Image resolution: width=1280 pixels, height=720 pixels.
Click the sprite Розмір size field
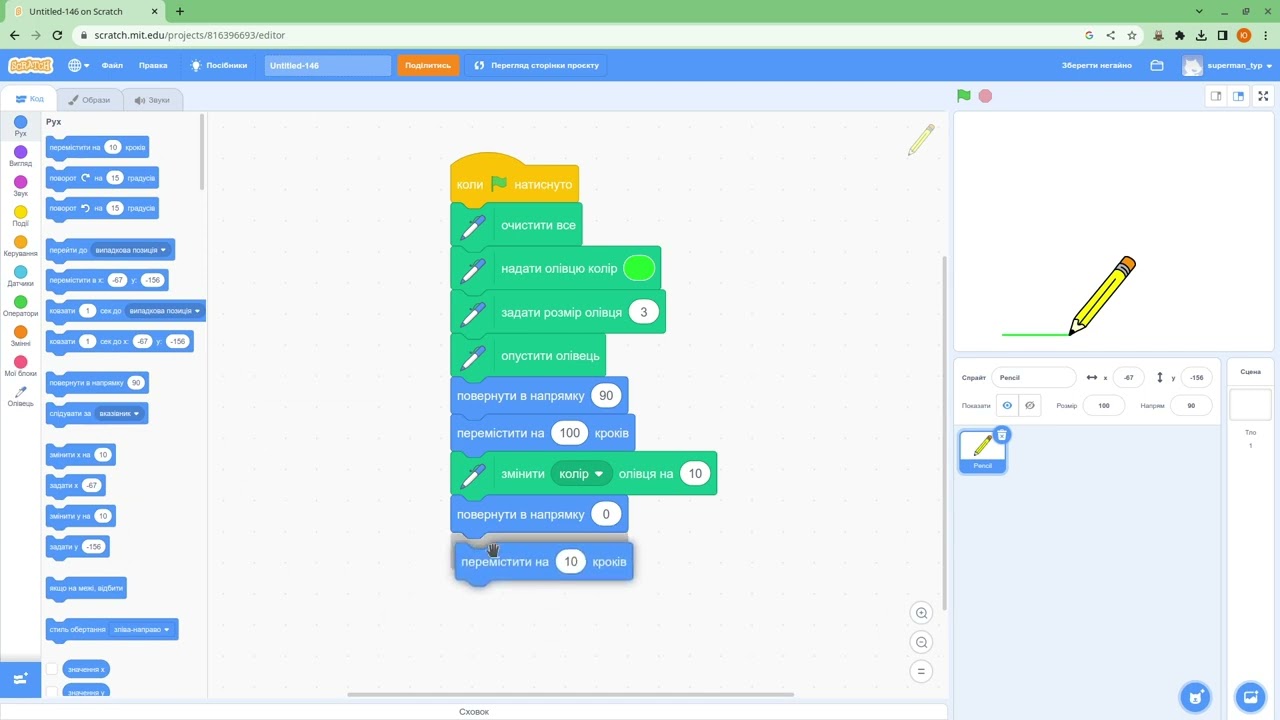click(x=1103, y=406)
